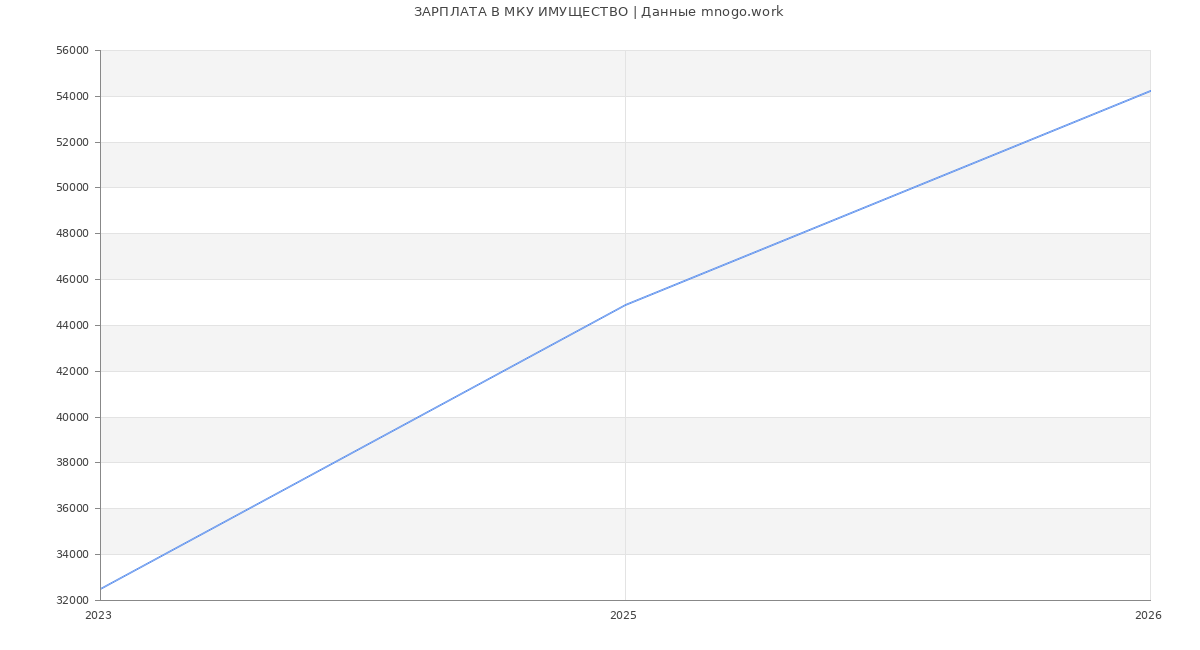Select the line's bend point at 2025
Viewport: 1200px width, 650px height.
pyautogui.click(x=625, y=305)
